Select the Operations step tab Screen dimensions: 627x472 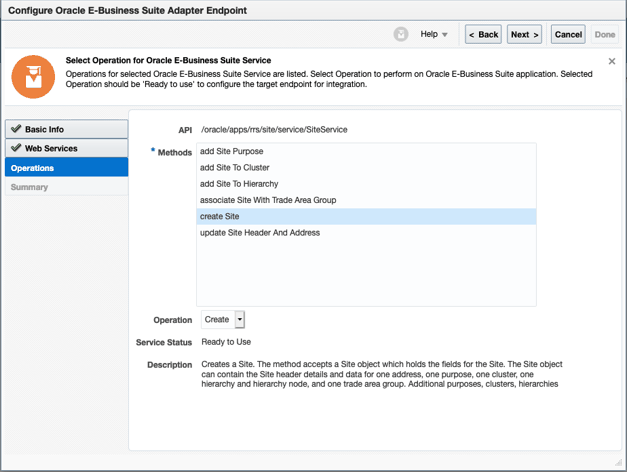pyautogui.click(x=33, y=168)
